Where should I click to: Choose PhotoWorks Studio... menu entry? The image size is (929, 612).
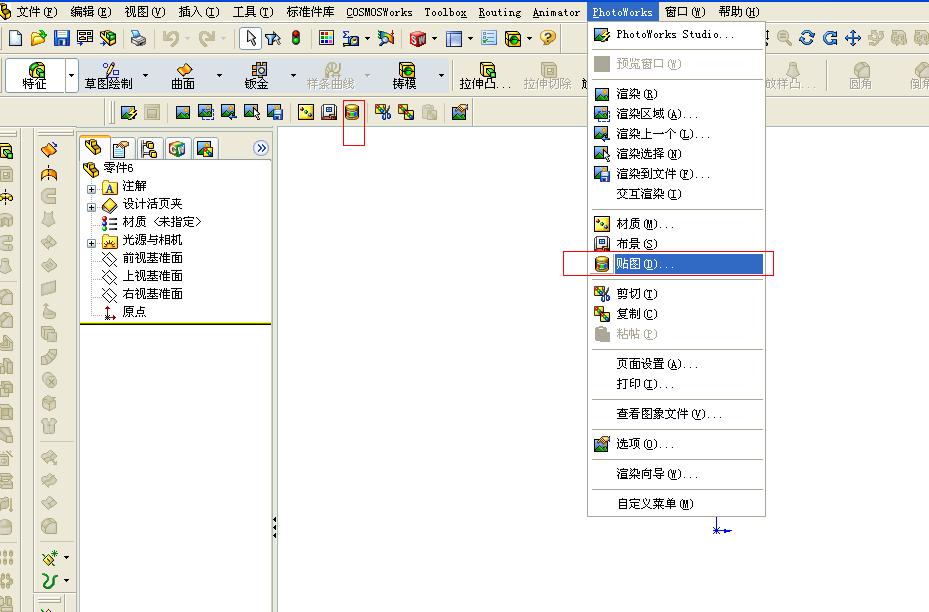[676, 34]
